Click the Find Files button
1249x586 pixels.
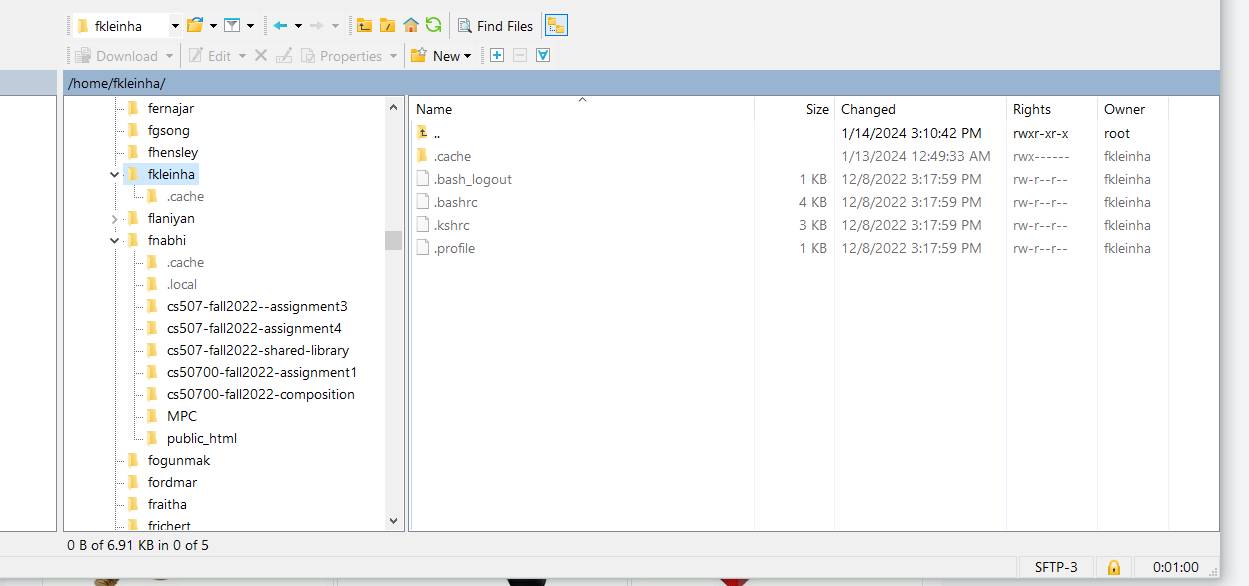click(x=495, y=25)
